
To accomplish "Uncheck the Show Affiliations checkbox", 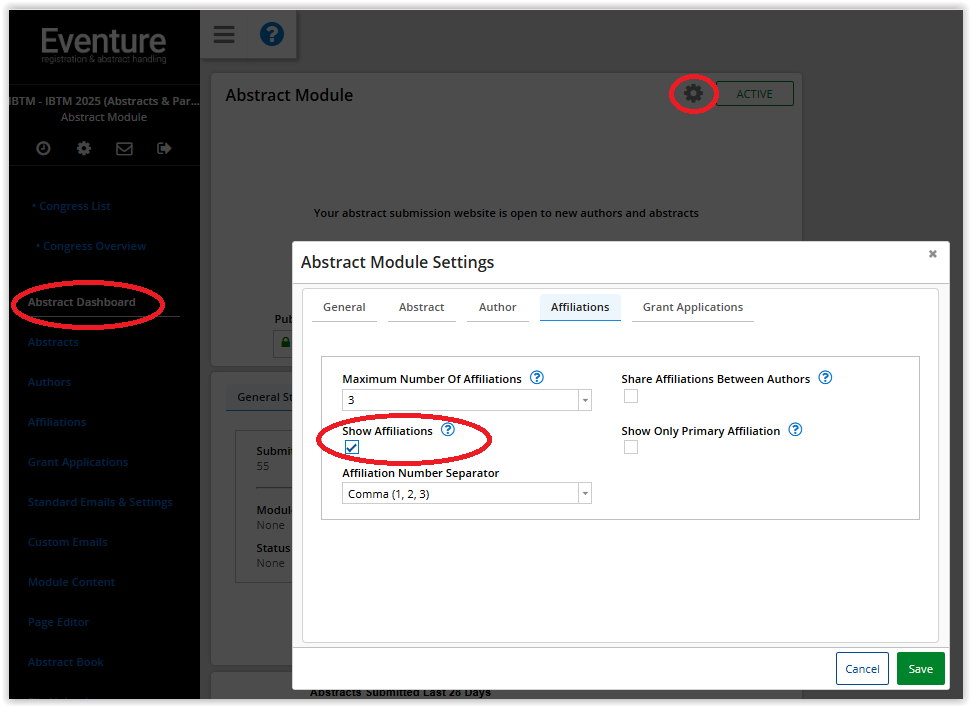I will [x=352, y=447].
